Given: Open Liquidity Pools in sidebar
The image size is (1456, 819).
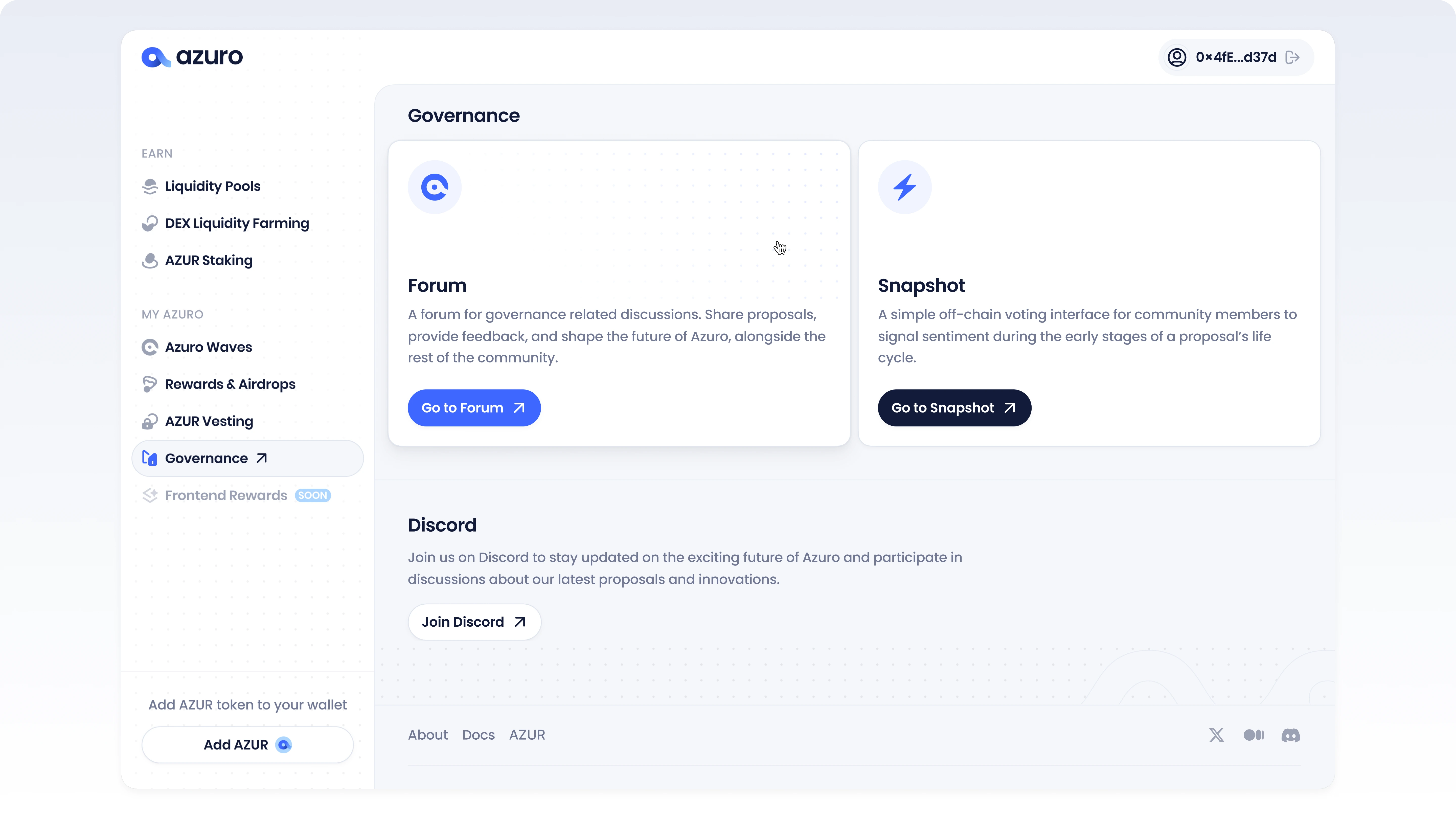Looking at the screenshot, I should pos(213,186).
